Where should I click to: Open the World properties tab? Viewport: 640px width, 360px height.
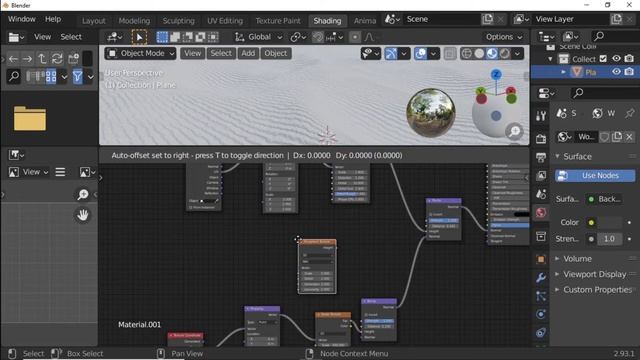click(x=541, y=213)
